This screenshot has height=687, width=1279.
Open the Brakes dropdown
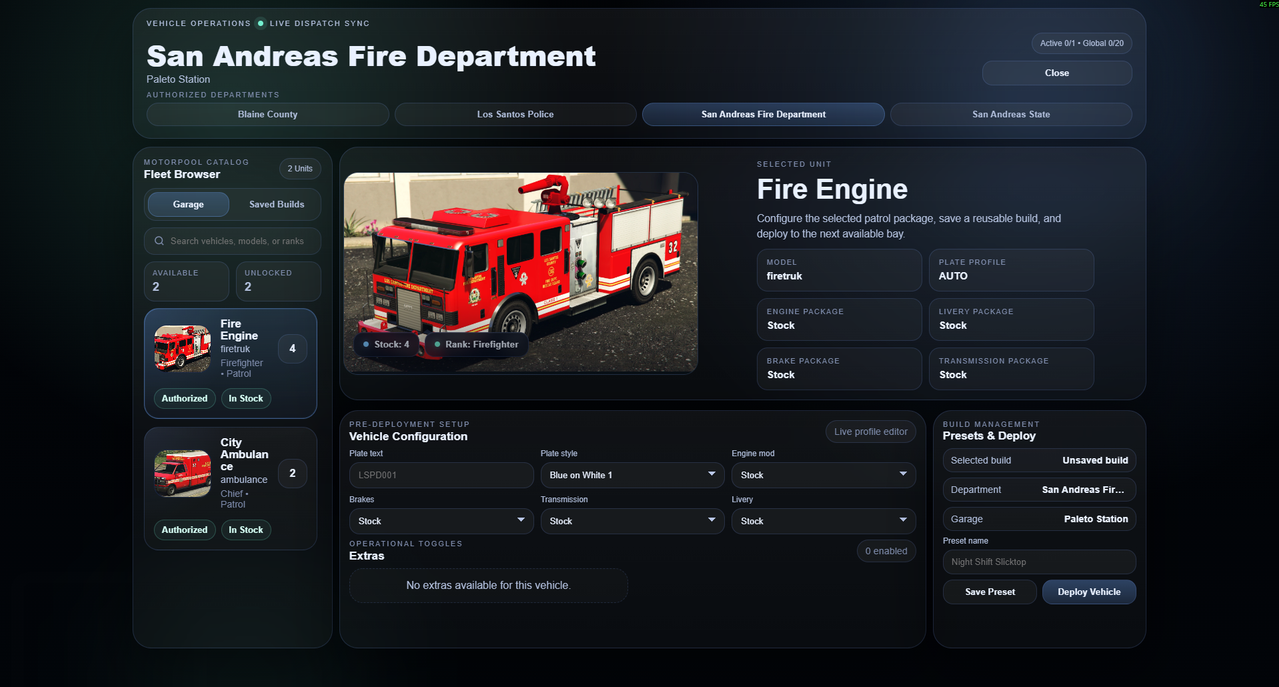click(x=441, y=521)
